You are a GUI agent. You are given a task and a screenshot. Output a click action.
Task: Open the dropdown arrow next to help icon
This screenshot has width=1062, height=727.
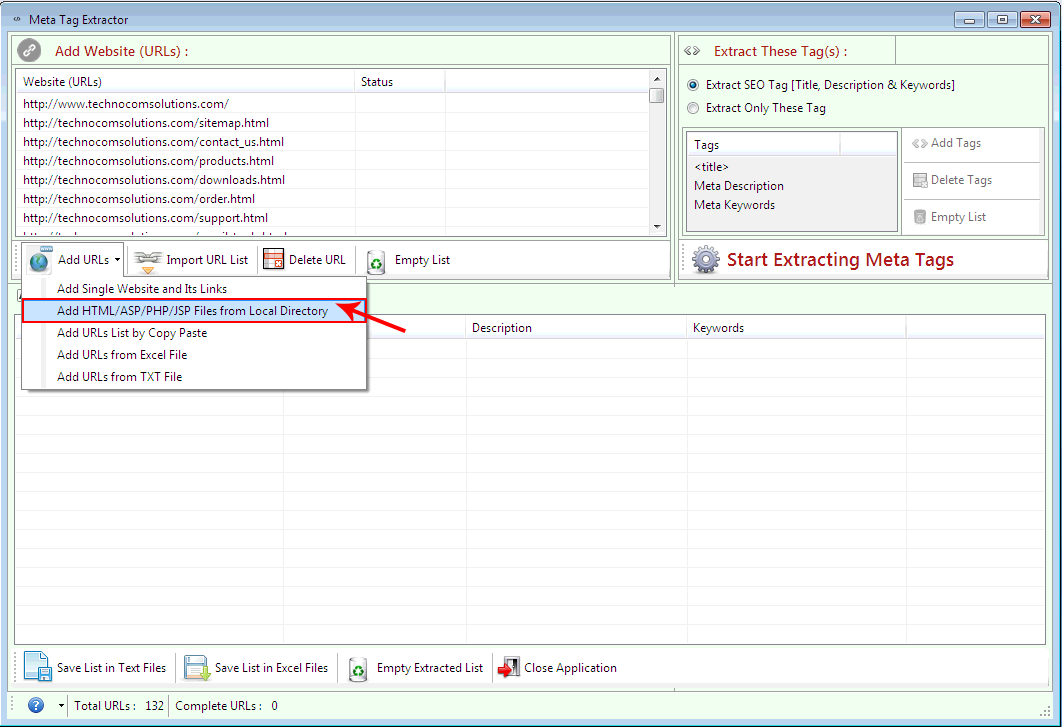[61, 706]
